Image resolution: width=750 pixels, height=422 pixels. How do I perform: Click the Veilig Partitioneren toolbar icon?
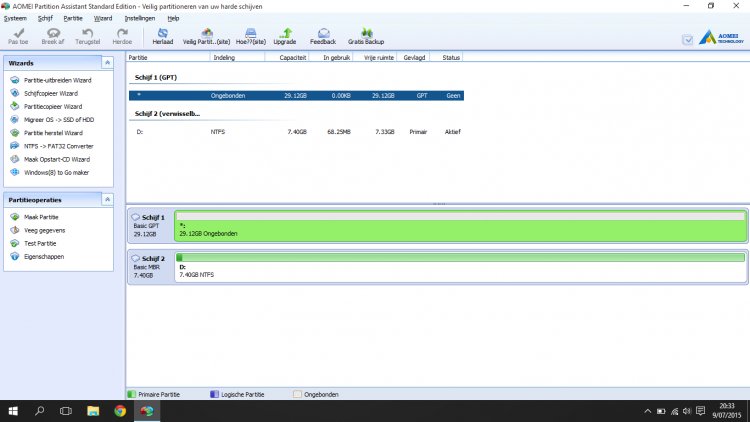pos(204,35)
